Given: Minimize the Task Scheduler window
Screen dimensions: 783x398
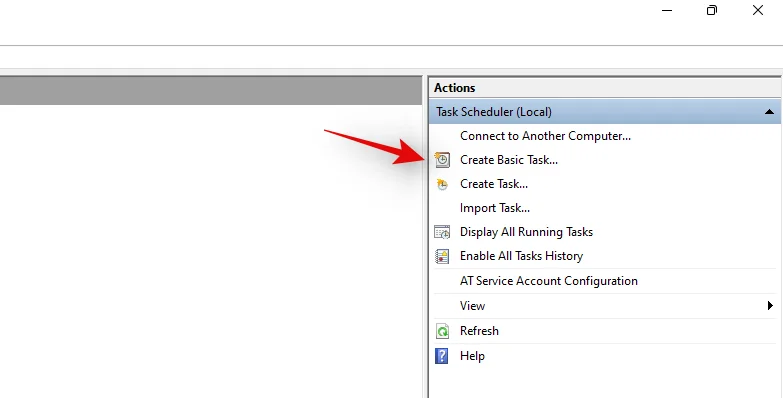Looking at the screenshot, I should (x=667, y=10).
